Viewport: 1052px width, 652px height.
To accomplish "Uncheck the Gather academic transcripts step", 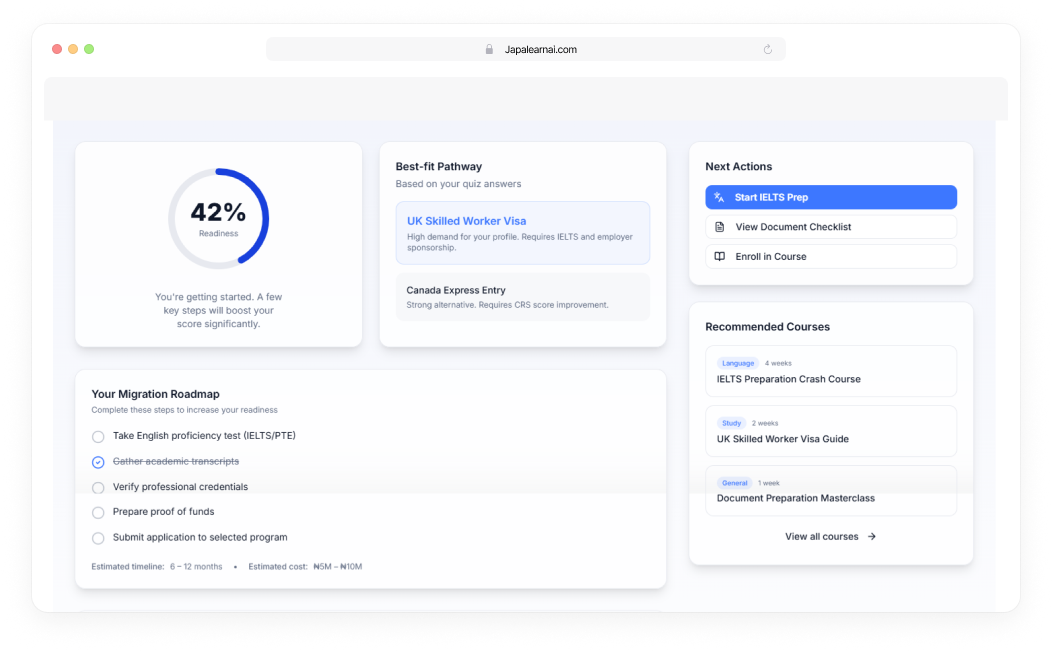I will [98, 462].
